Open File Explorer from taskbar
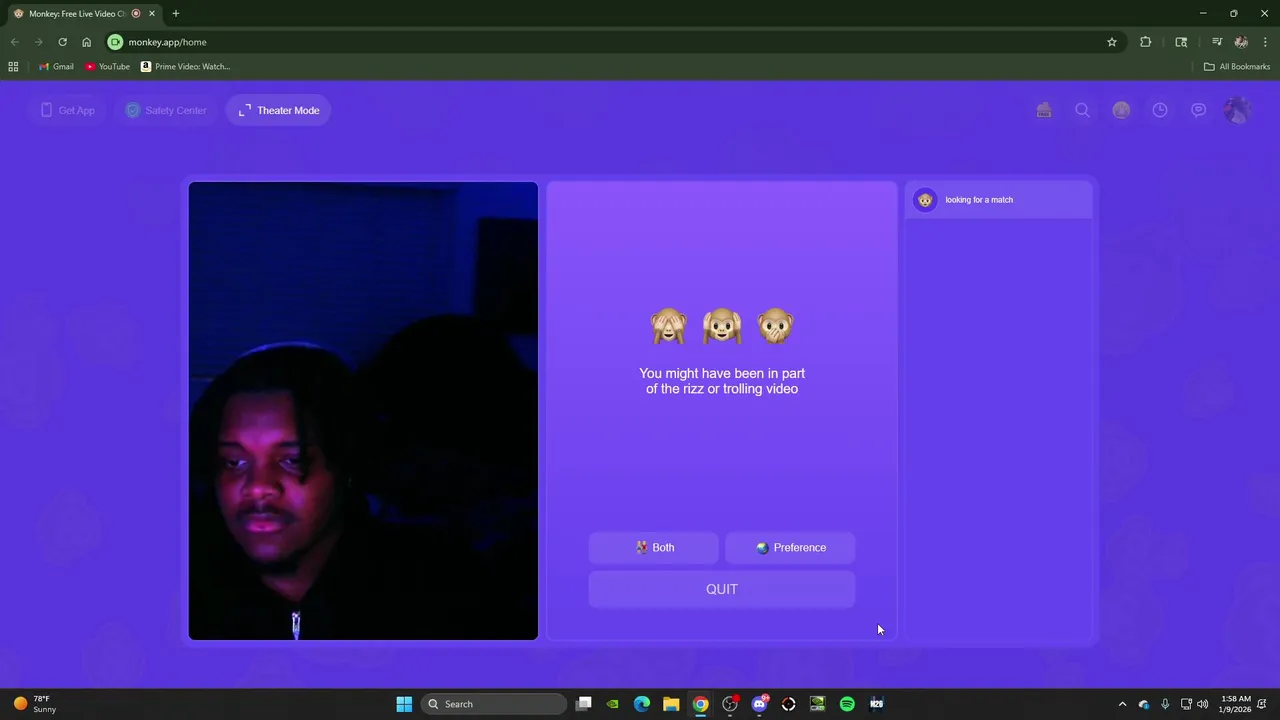The image size is (1280, 720). (671, 704)
